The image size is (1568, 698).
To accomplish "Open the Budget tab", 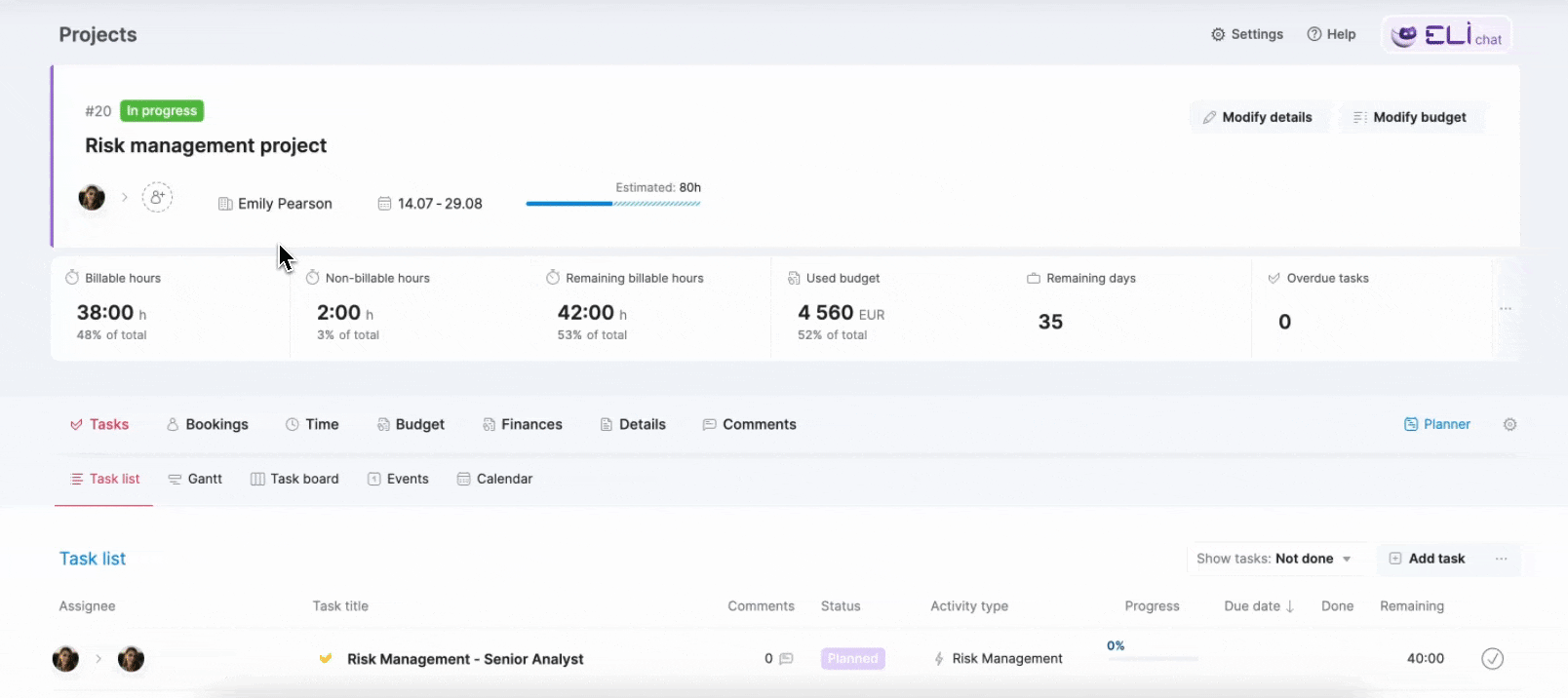I will [x=411, y=424].
